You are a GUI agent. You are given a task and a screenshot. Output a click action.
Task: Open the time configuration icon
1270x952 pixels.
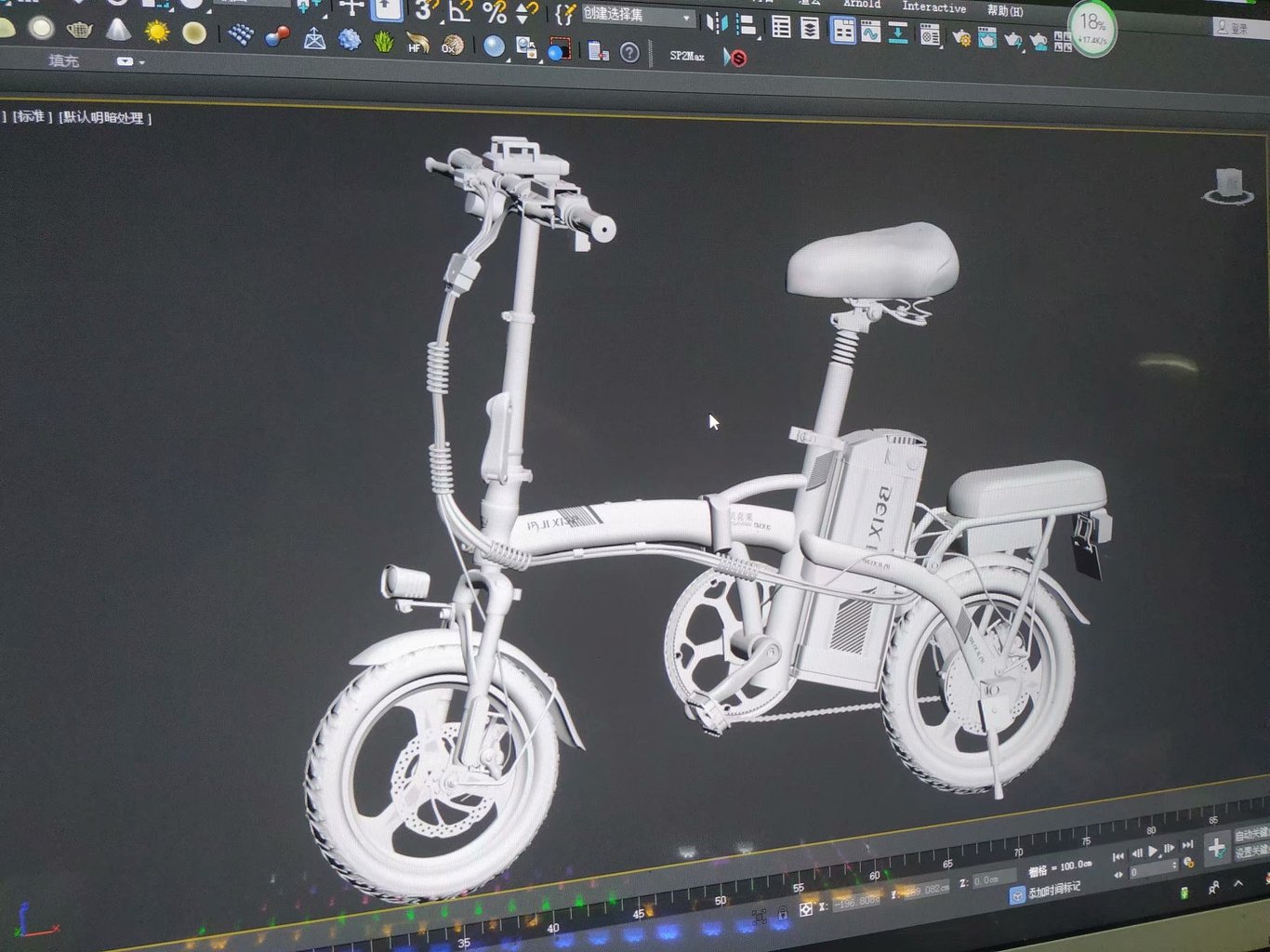(1188, 864)
